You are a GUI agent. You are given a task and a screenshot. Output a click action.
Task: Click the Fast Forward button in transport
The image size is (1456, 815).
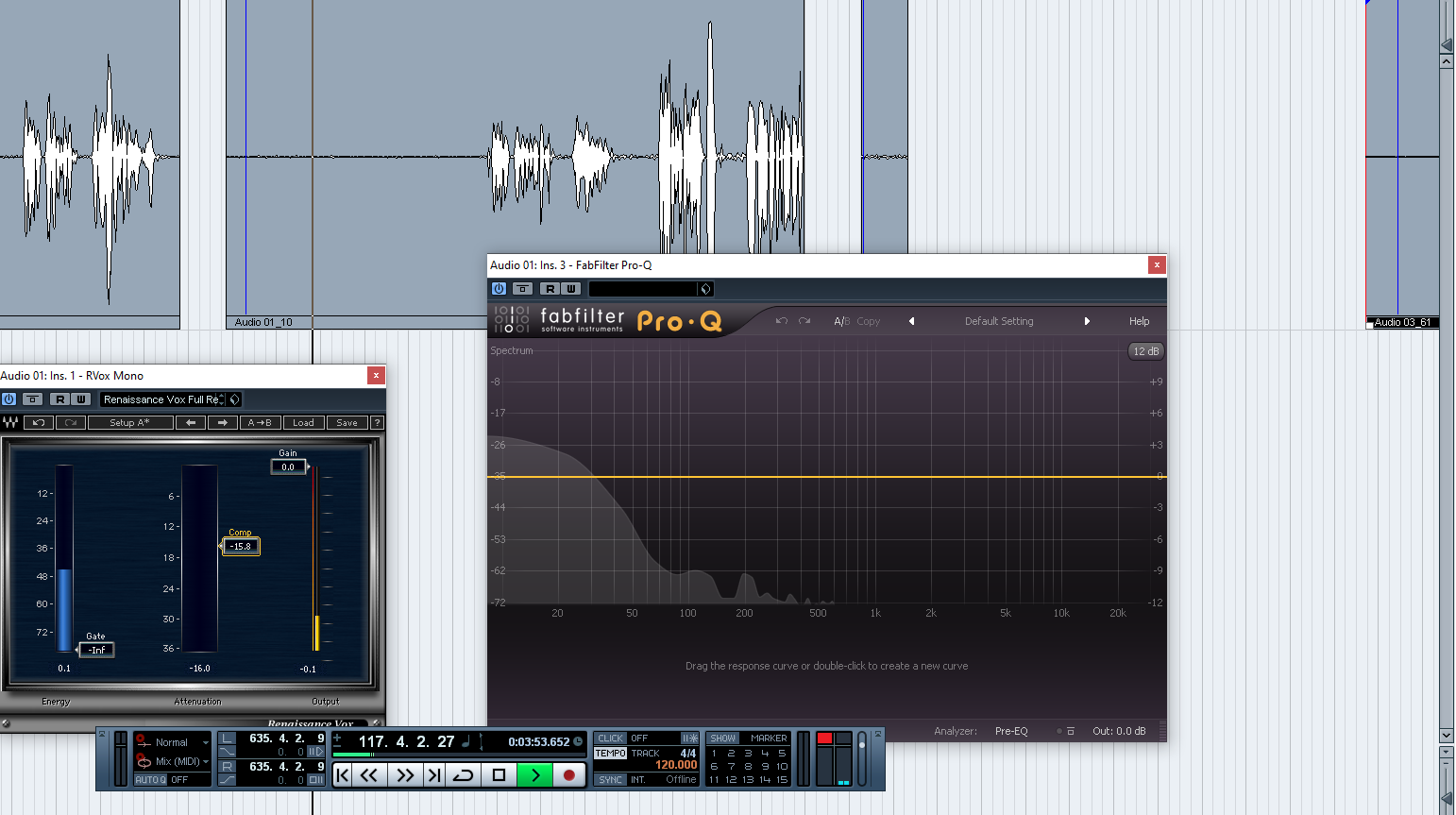[x=405, y=775]
